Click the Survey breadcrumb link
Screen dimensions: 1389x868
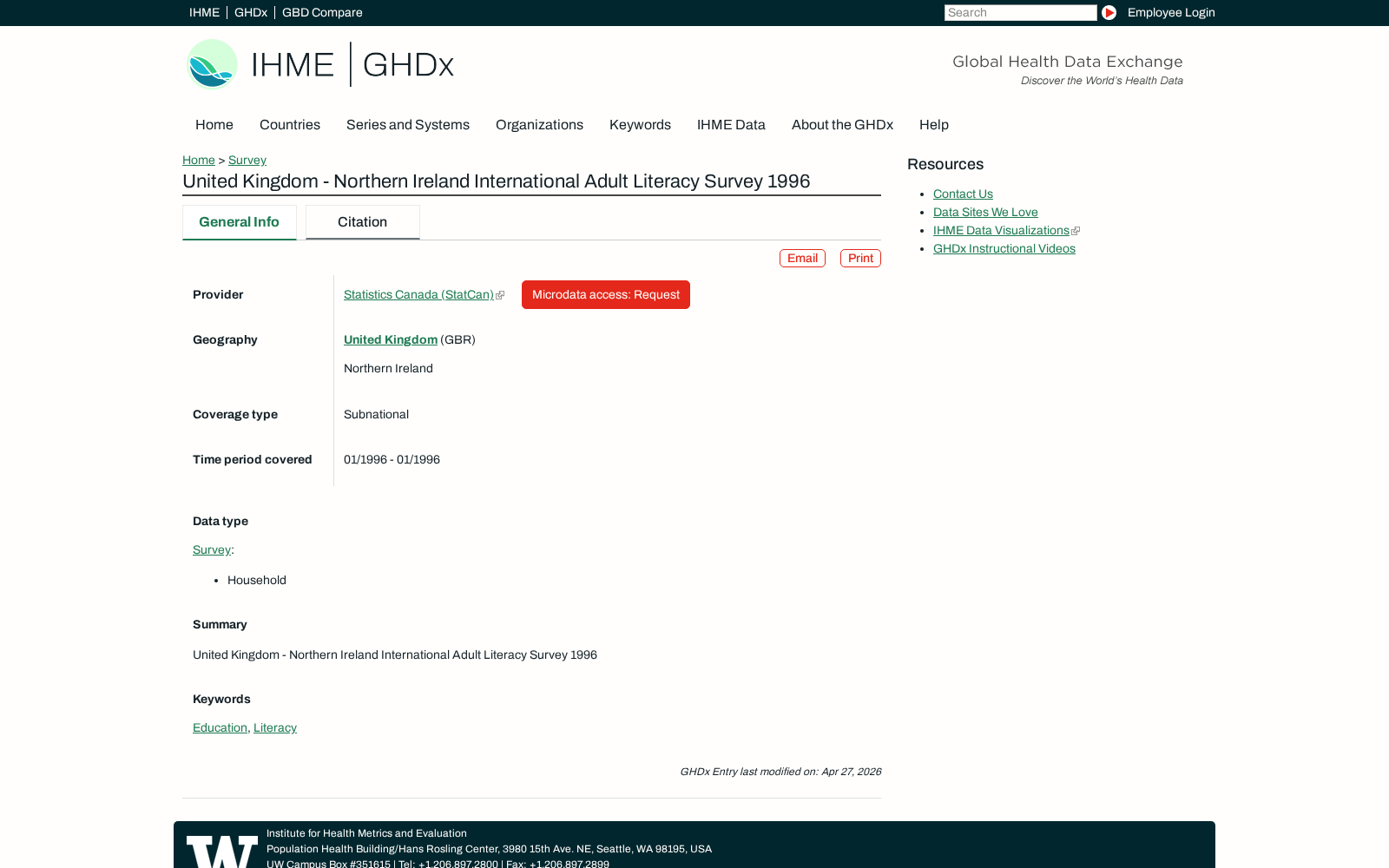[247, 160]
